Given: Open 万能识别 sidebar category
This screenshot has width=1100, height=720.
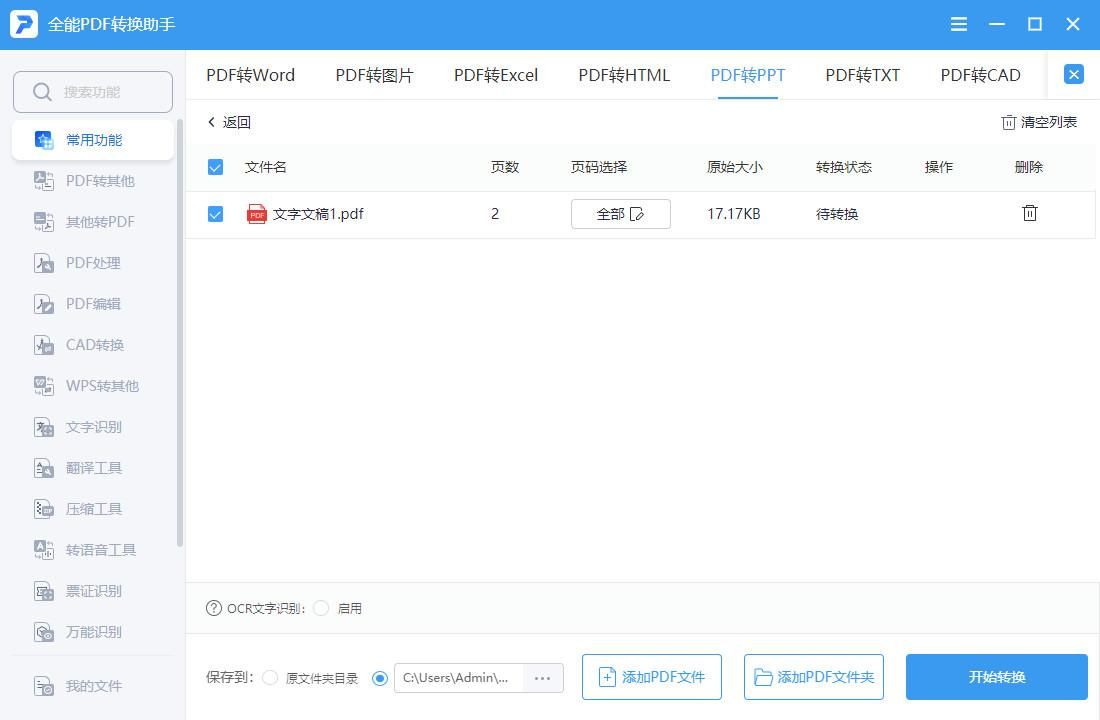Looking at the screenshot, I should point(93,632).
